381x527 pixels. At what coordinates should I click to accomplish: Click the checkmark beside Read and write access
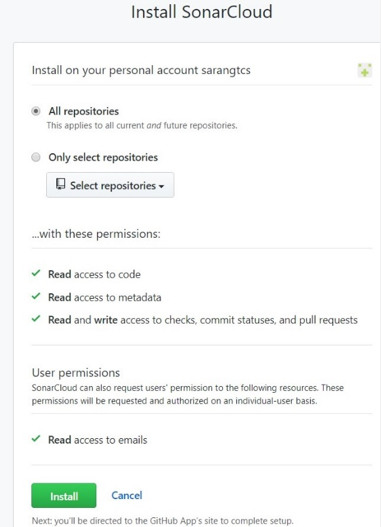pos(36,319)
